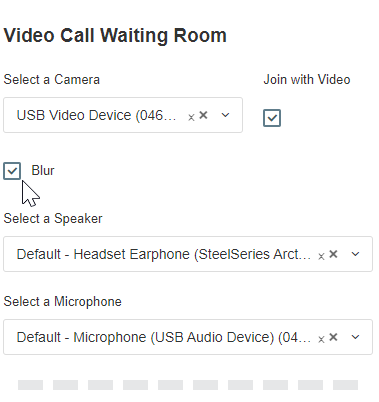This screenshot has width=379, height=402.
Task: Select the USB Video Device camera field
Action: [x=123, y=115]
